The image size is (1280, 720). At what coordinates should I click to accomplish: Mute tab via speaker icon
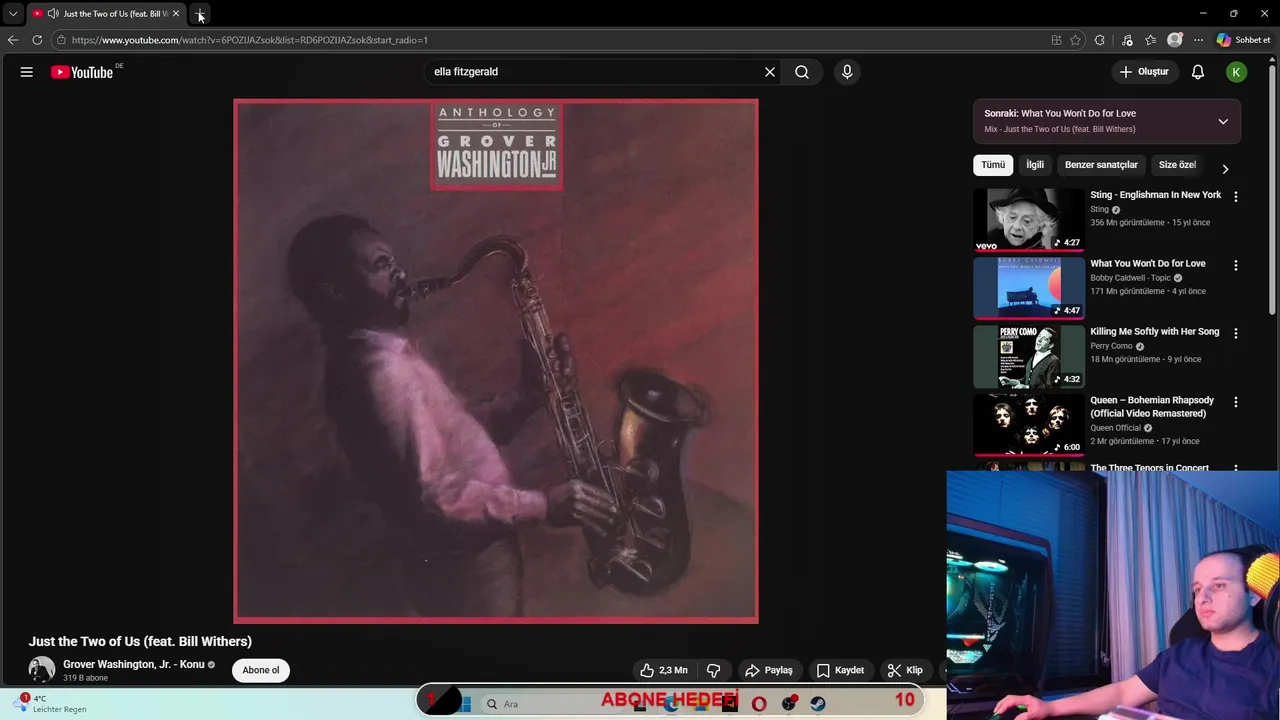(53, 14)
